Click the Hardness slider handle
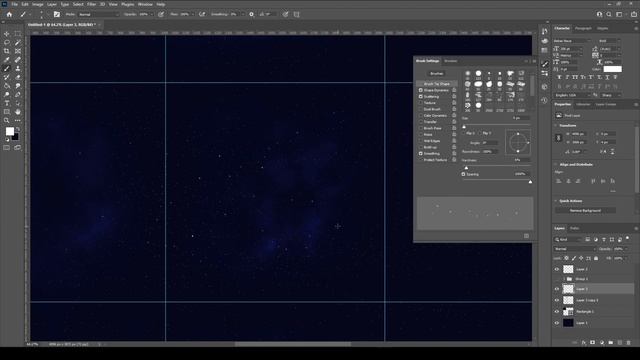The height and width of the screenshot is (360, 640). (x=466, y=168)
